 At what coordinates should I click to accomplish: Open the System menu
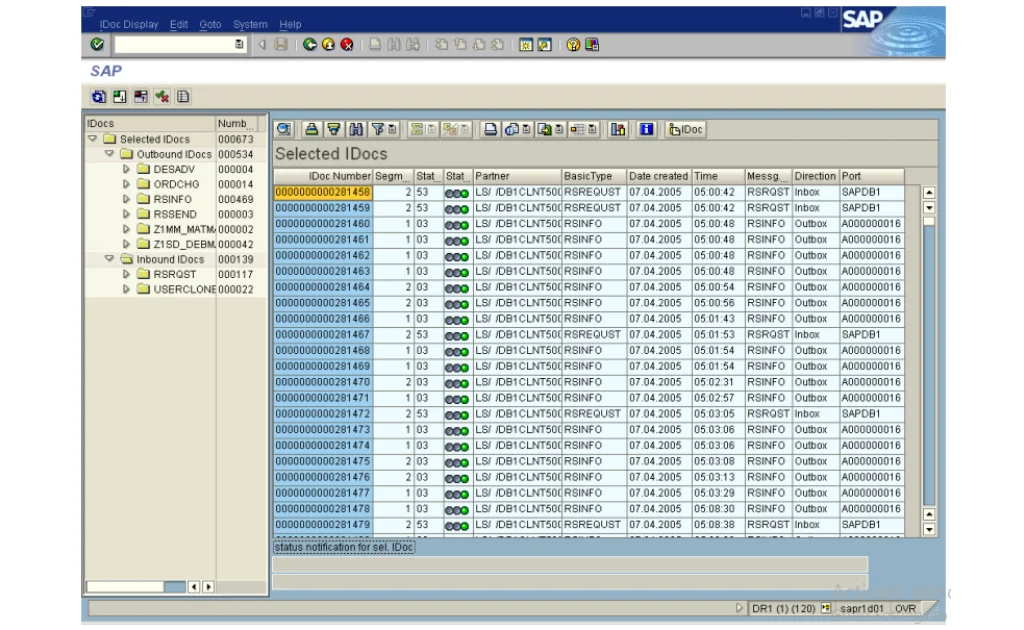tap(250, 24)
